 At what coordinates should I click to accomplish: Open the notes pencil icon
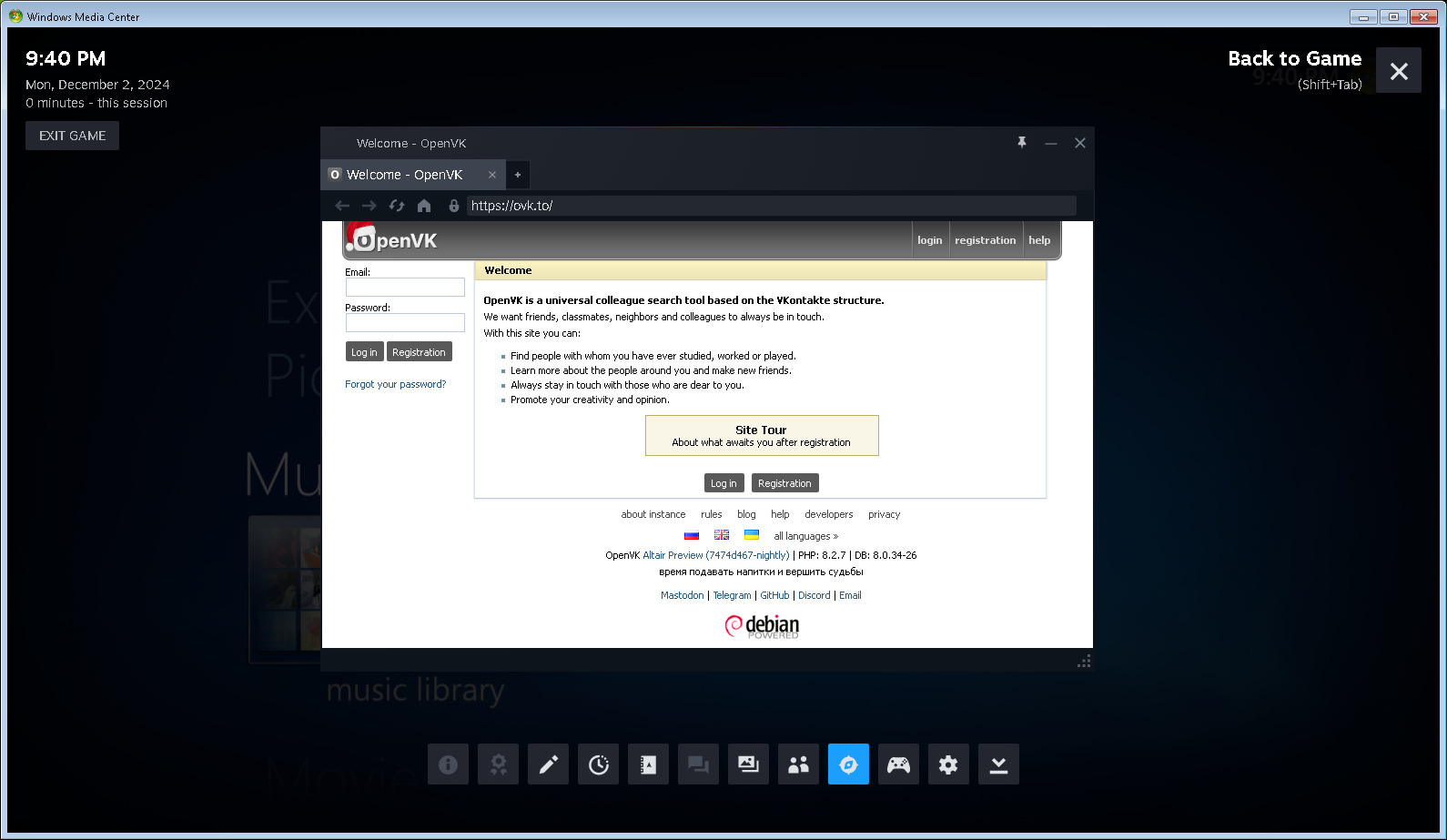[x=548, y=764]
